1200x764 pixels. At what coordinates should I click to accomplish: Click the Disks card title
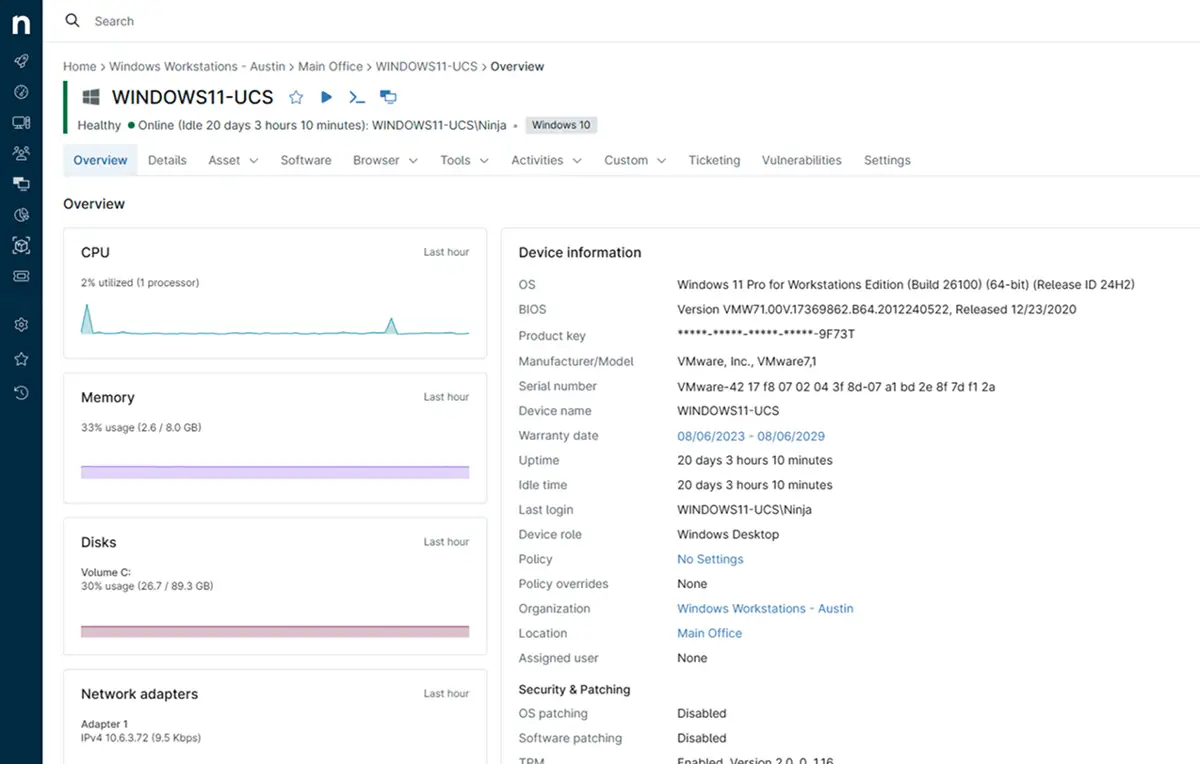tap(98, 542)
